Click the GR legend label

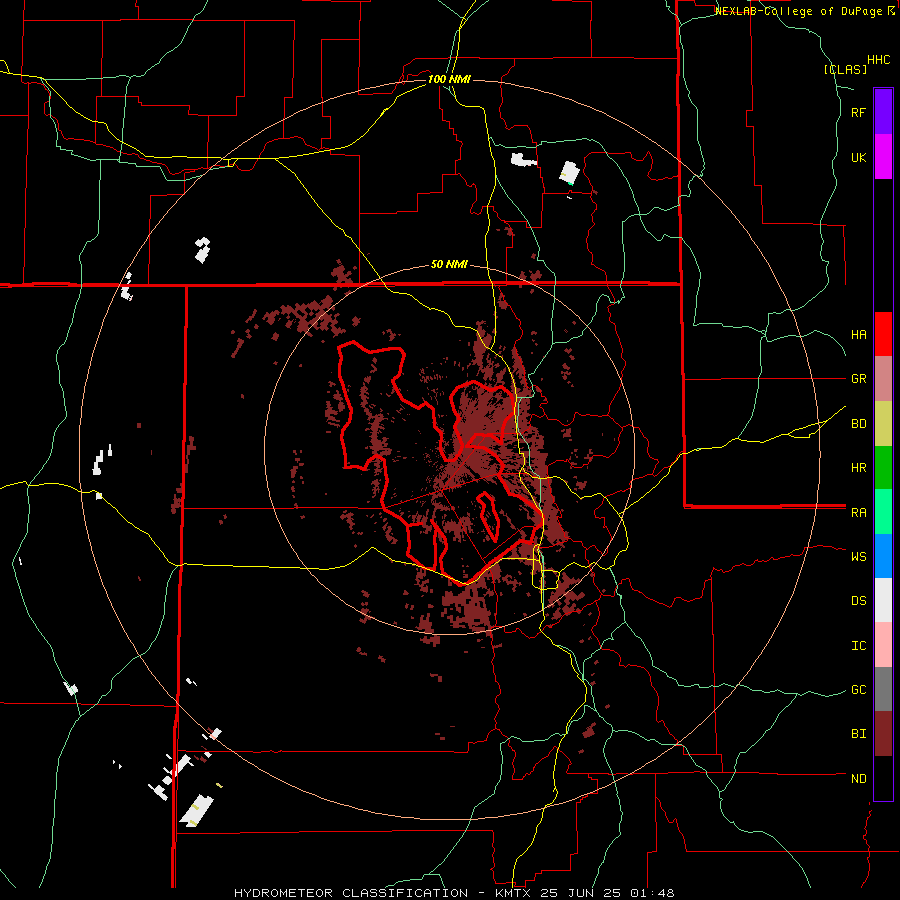point(858,379)
